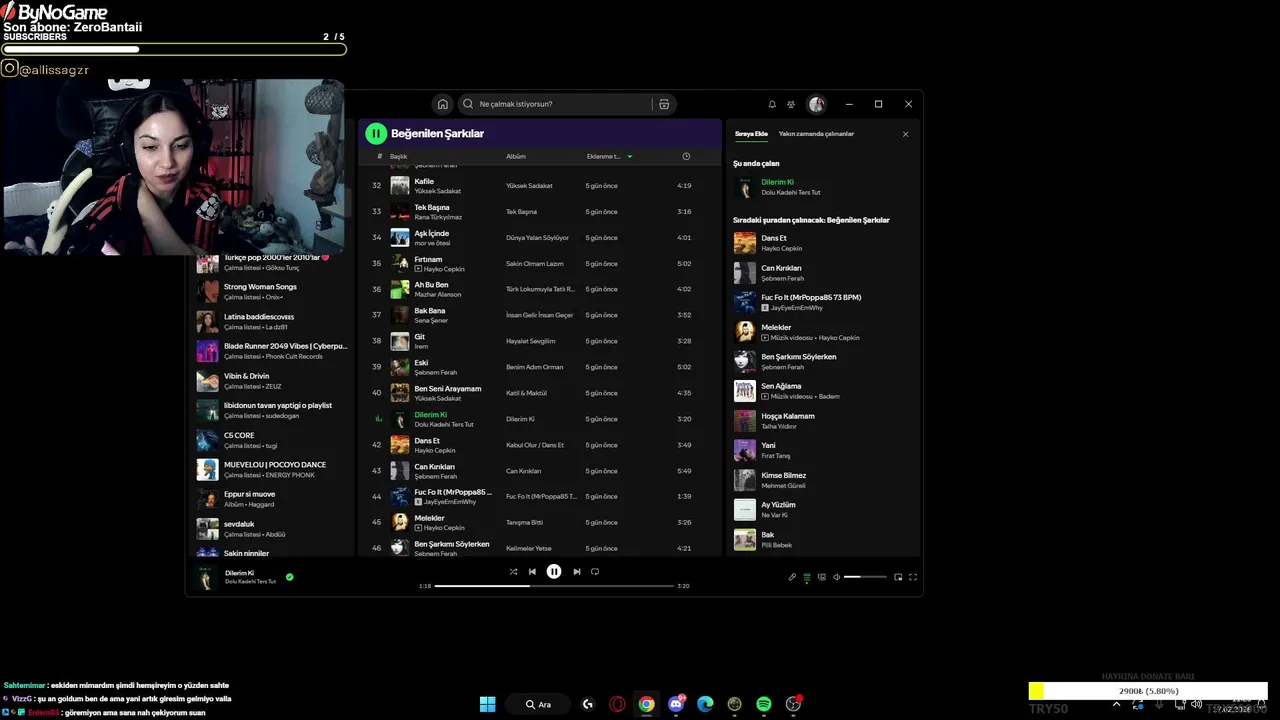
Task: Skip to the previous track
Action: point(532,572)
